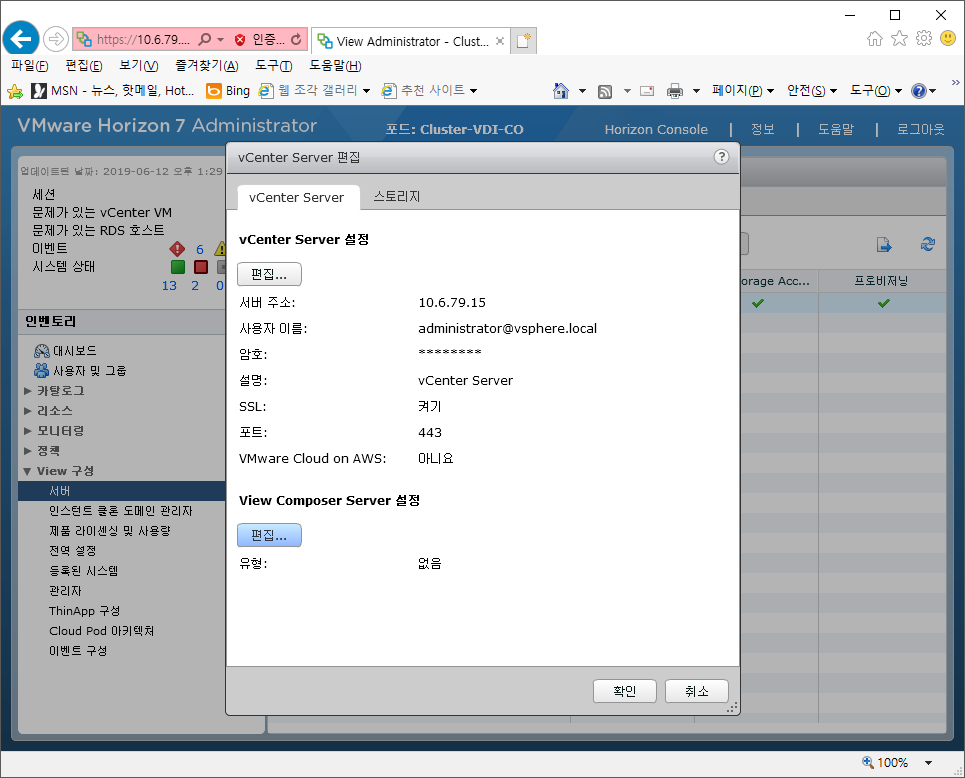Close the View Administrator browser tab
Image resolution: width=965 pixels, height=778 pixels.
[x=500, y=41]
